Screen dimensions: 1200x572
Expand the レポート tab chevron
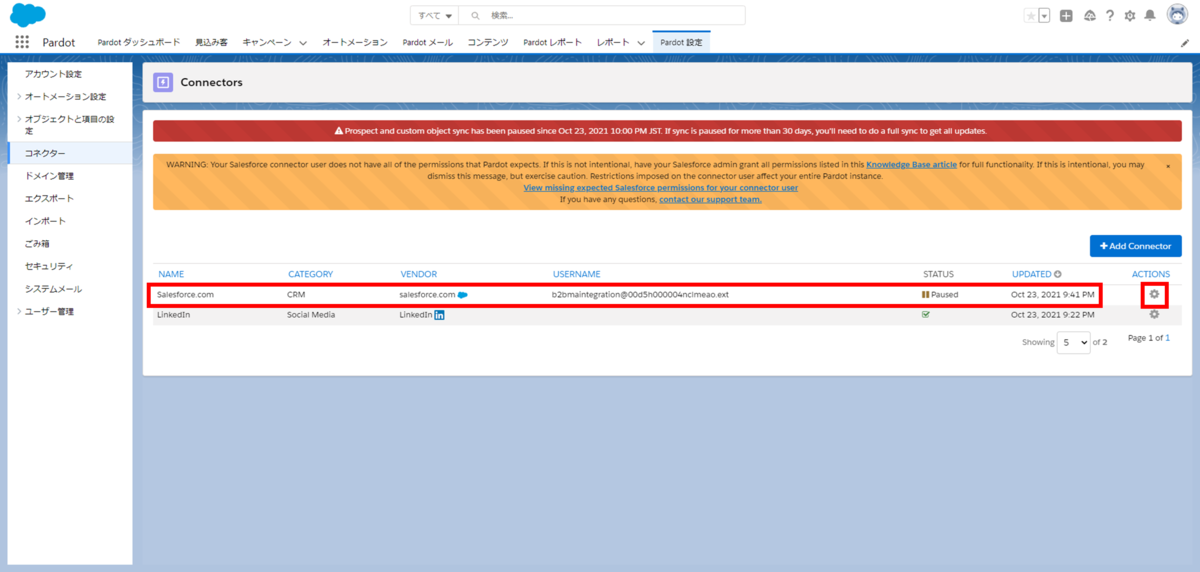pos(641,43)
